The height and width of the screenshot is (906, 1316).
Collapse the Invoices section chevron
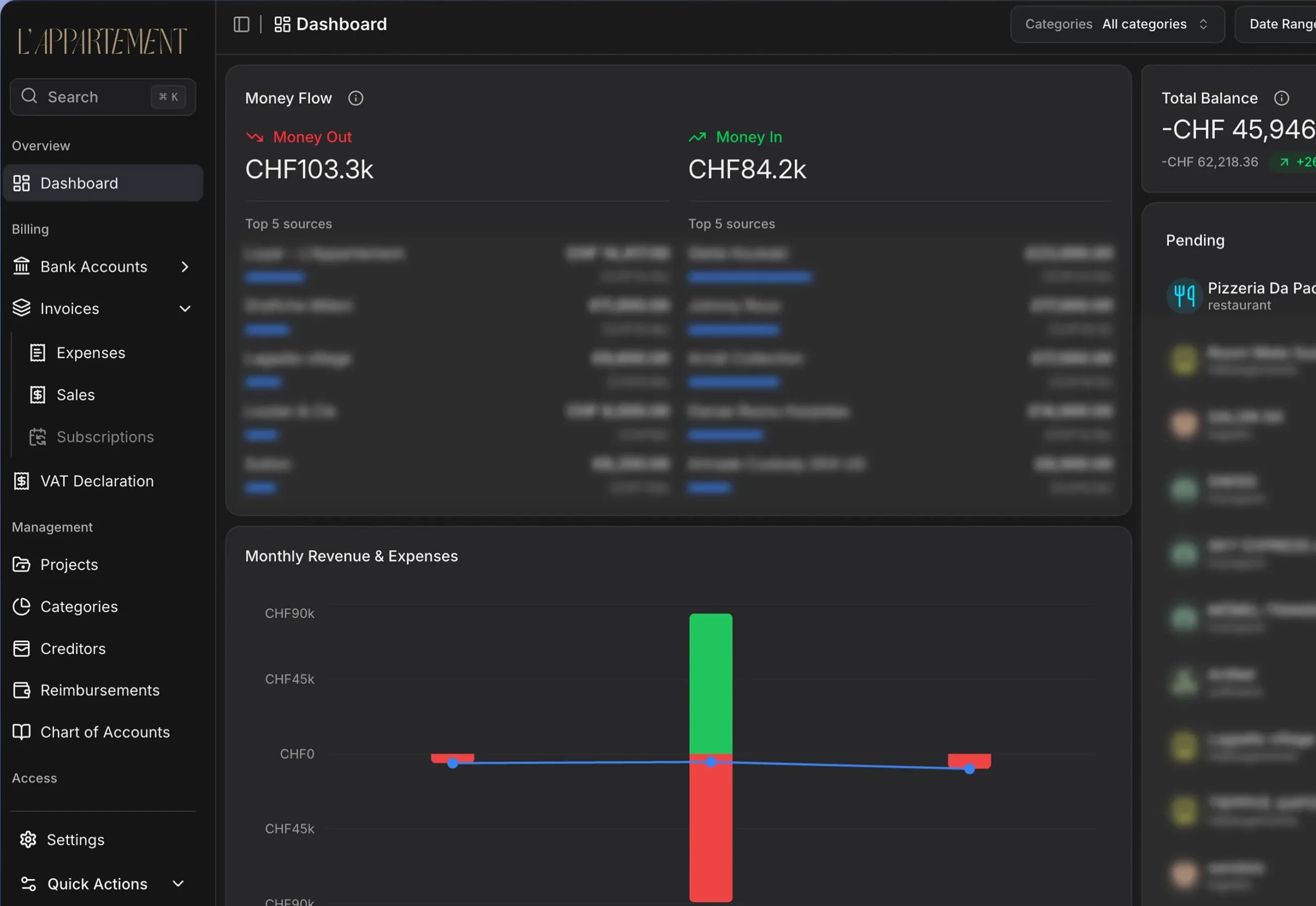click(x=185, y=308)
